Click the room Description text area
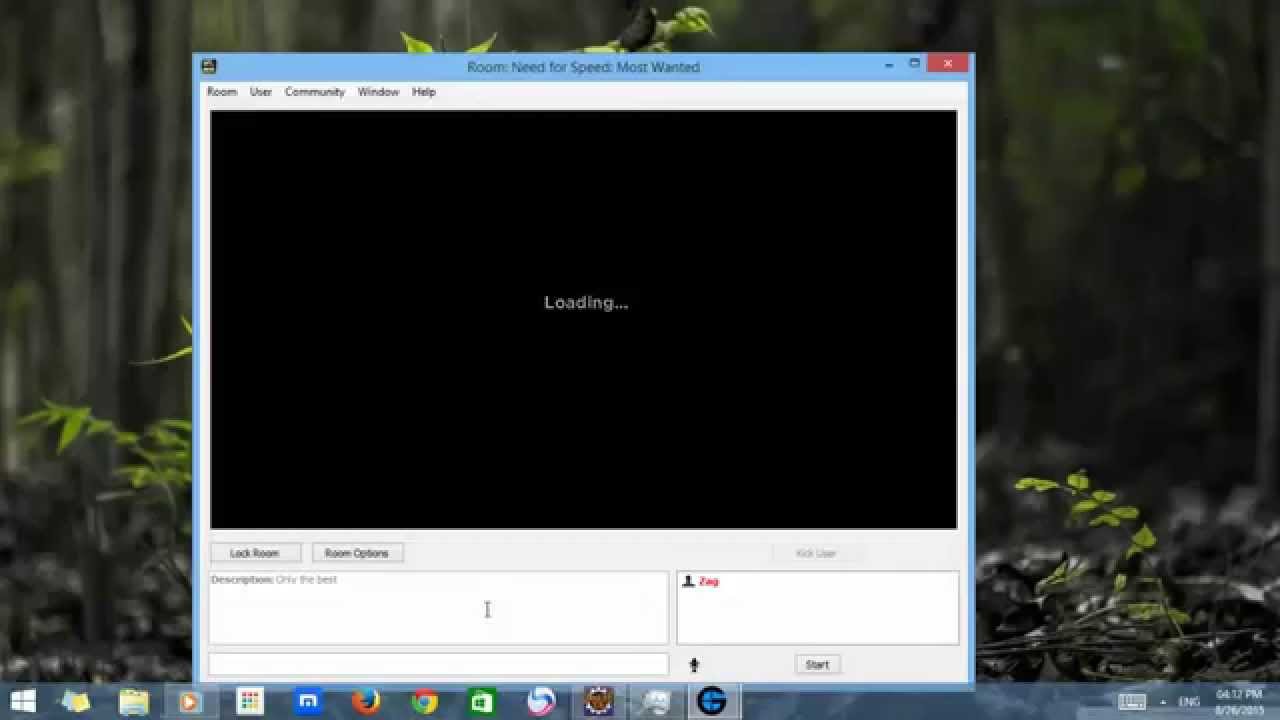The image size is (1280, 720). [438, 608]
